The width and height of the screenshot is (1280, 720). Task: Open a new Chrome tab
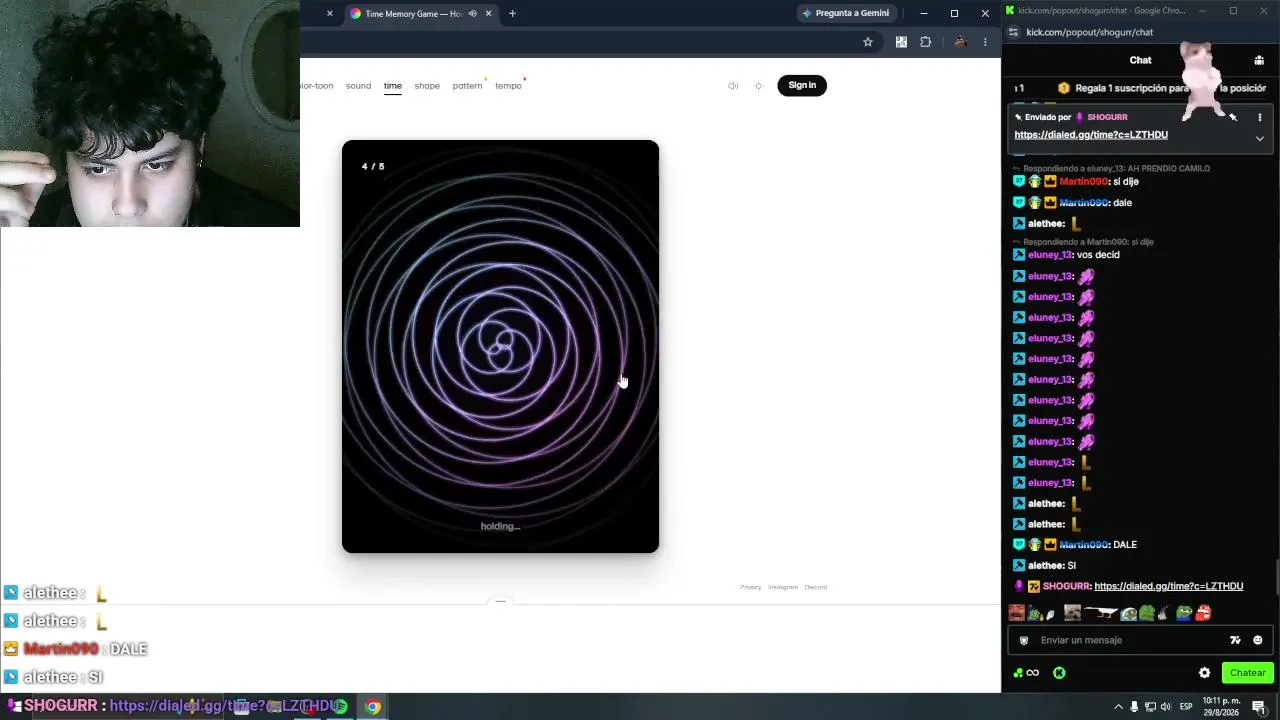coord(512,13)
